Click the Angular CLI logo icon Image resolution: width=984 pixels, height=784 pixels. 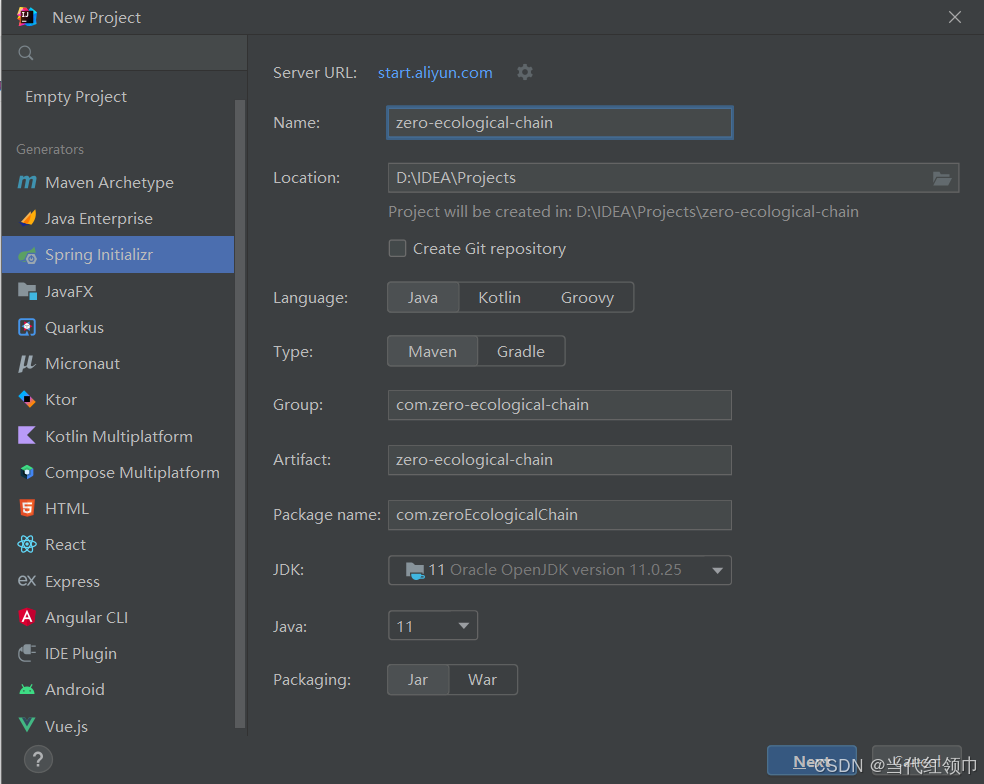[x=27, y=617]
